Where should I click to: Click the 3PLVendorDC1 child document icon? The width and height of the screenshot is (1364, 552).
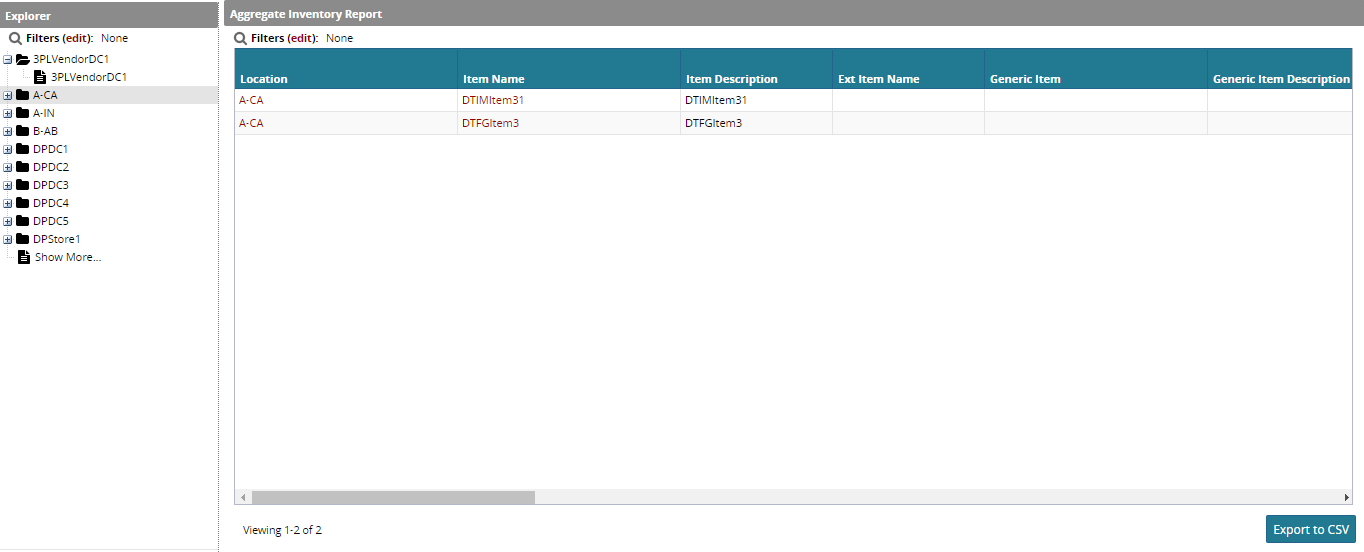tap(40, 77)
